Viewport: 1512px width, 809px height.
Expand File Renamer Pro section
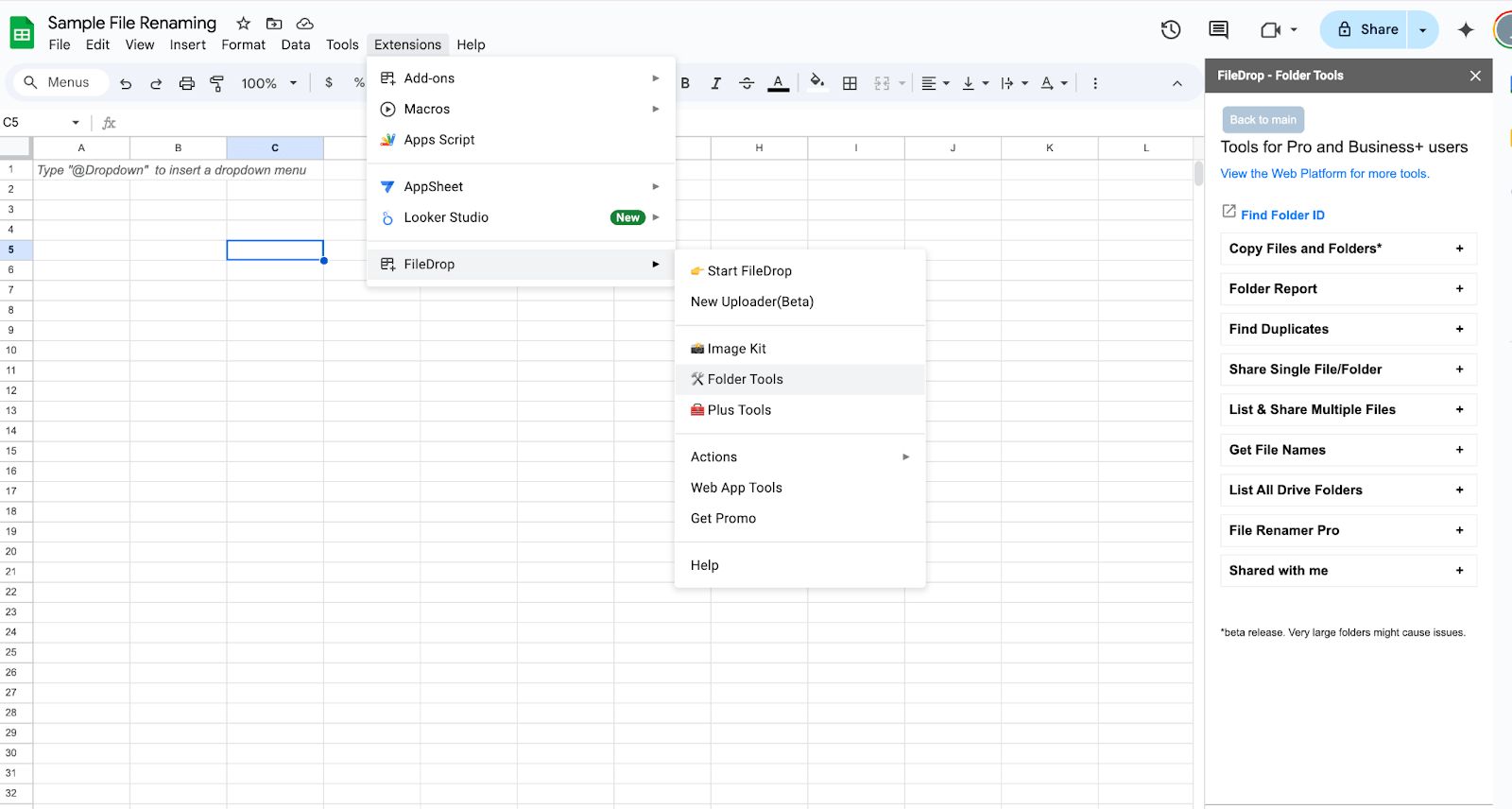tap(1349, 530)
